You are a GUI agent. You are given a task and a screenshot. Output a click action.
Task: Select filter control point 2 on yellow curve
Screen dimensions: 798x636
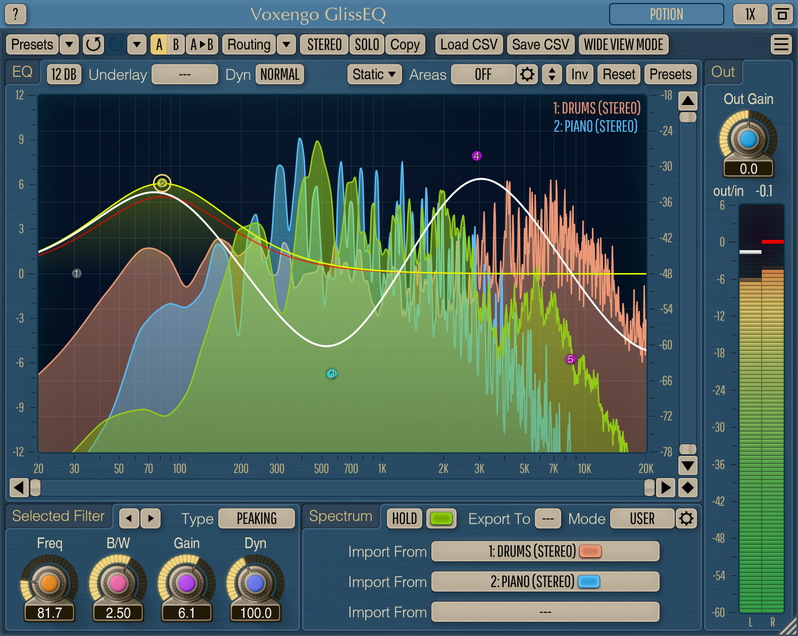click(x=162, y=183)
